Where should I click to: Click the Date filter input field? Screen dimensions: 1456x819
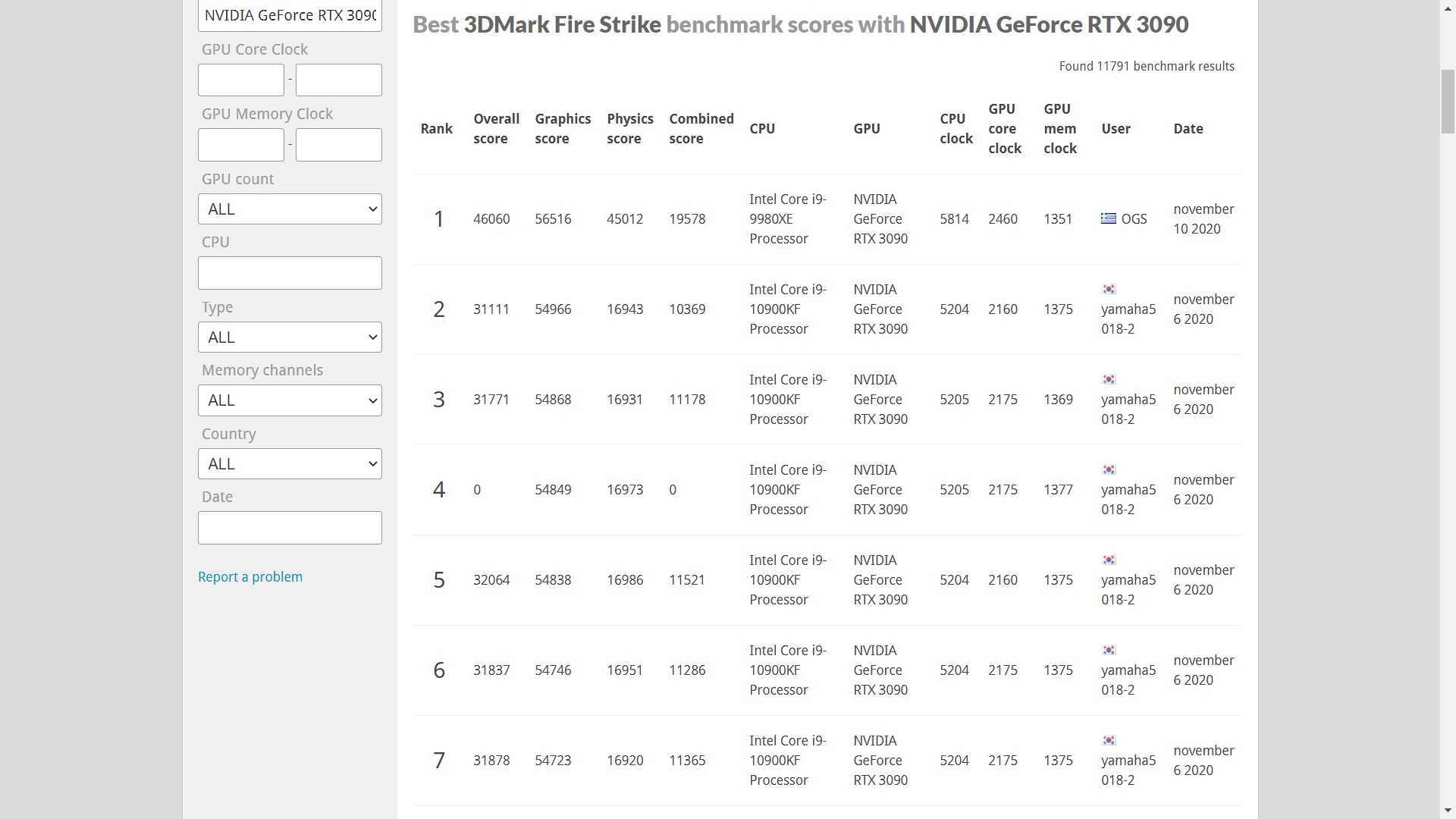(290, 528)
